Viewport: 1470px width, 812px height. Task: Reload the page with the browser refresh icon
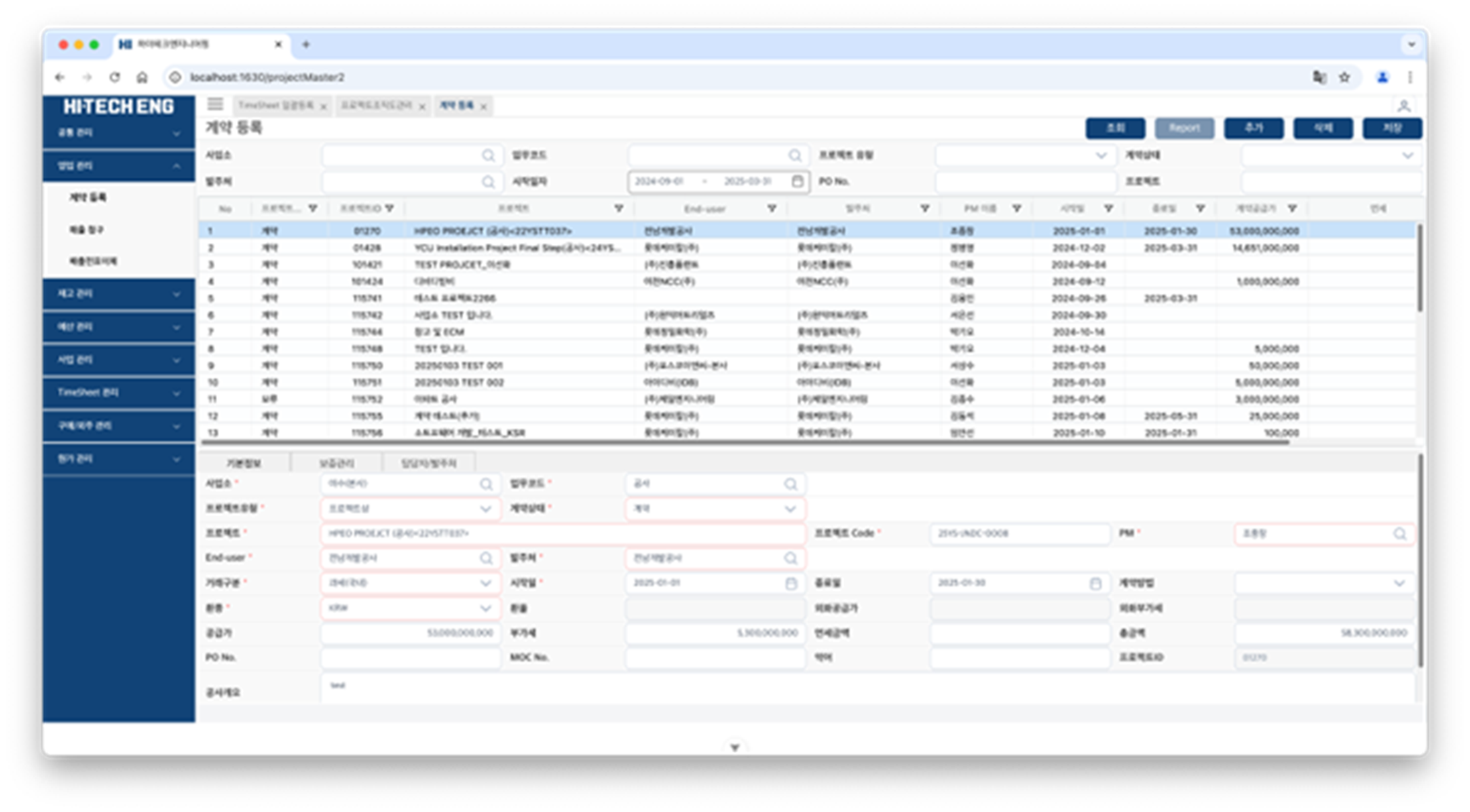point(115,77)
